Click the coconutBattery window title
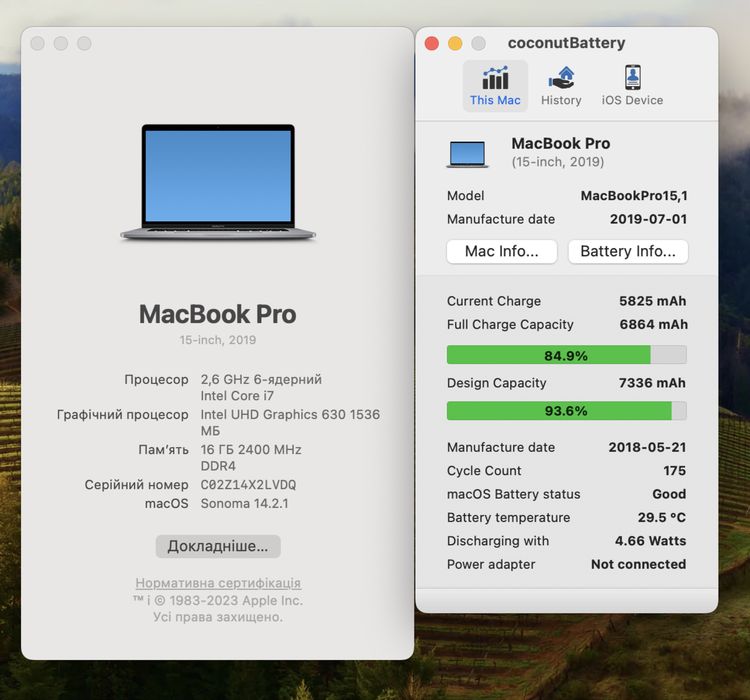 tap(566, 43)
